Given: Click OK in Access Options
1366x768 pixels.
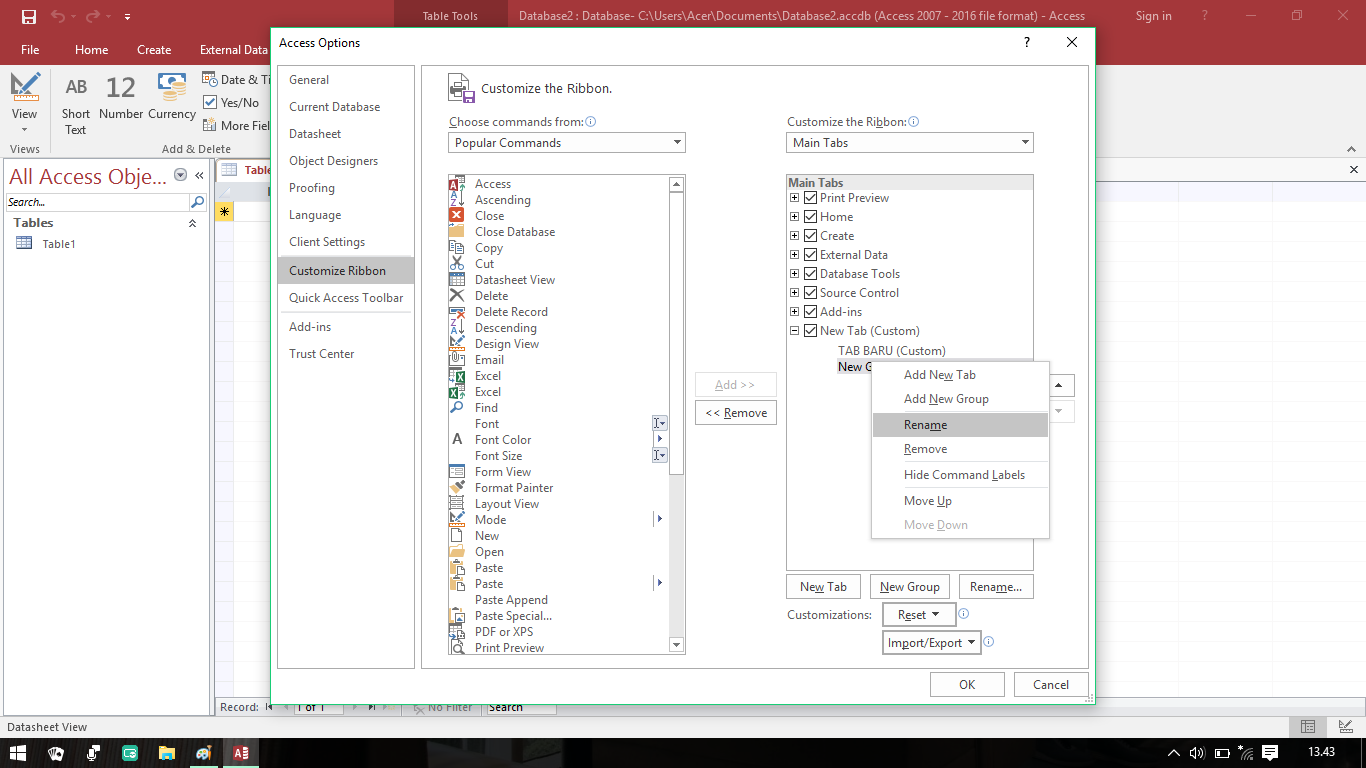Looking at the screenshot, I should tap(967, 685).
